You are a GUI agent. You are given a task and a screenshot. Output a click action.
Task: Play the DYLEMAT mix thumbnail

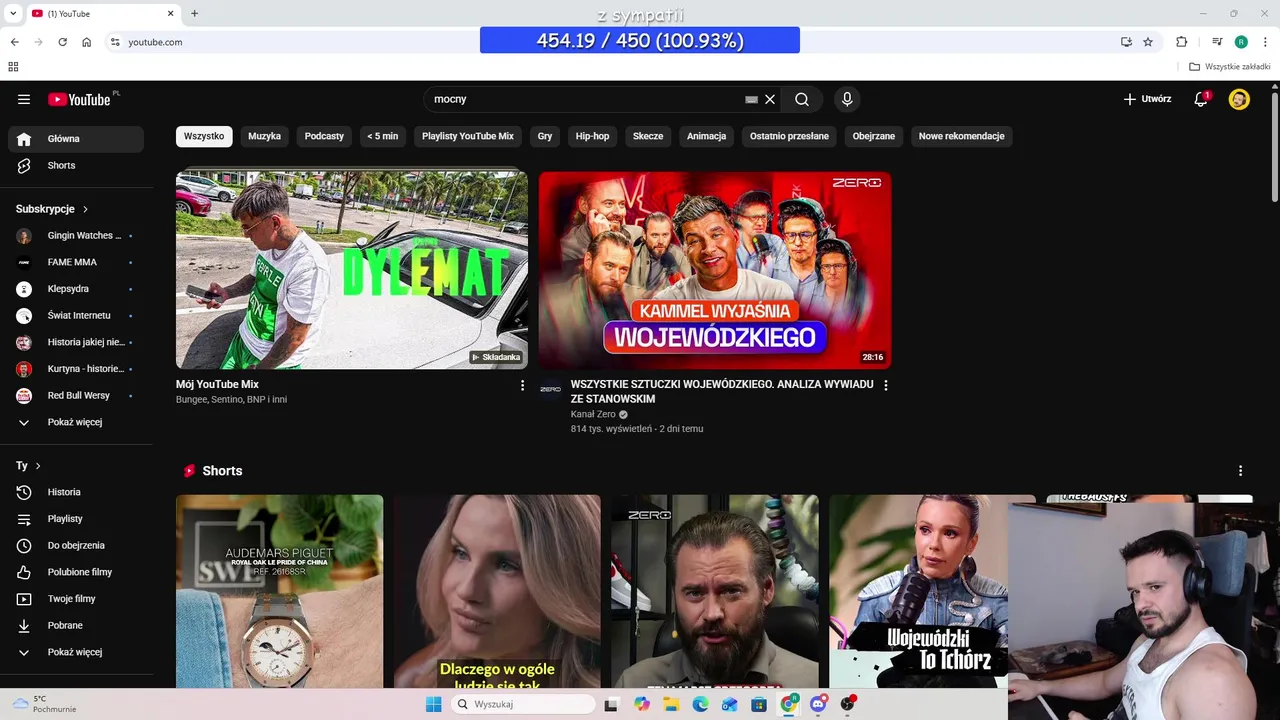coord(352,270)
